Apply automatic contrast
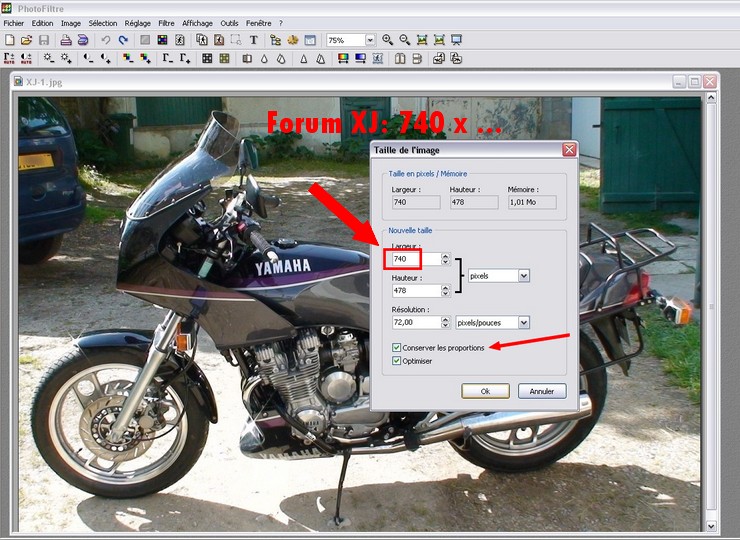Viewport: 740px width, 540px height. pyautogui.click(x=26, y=59)
